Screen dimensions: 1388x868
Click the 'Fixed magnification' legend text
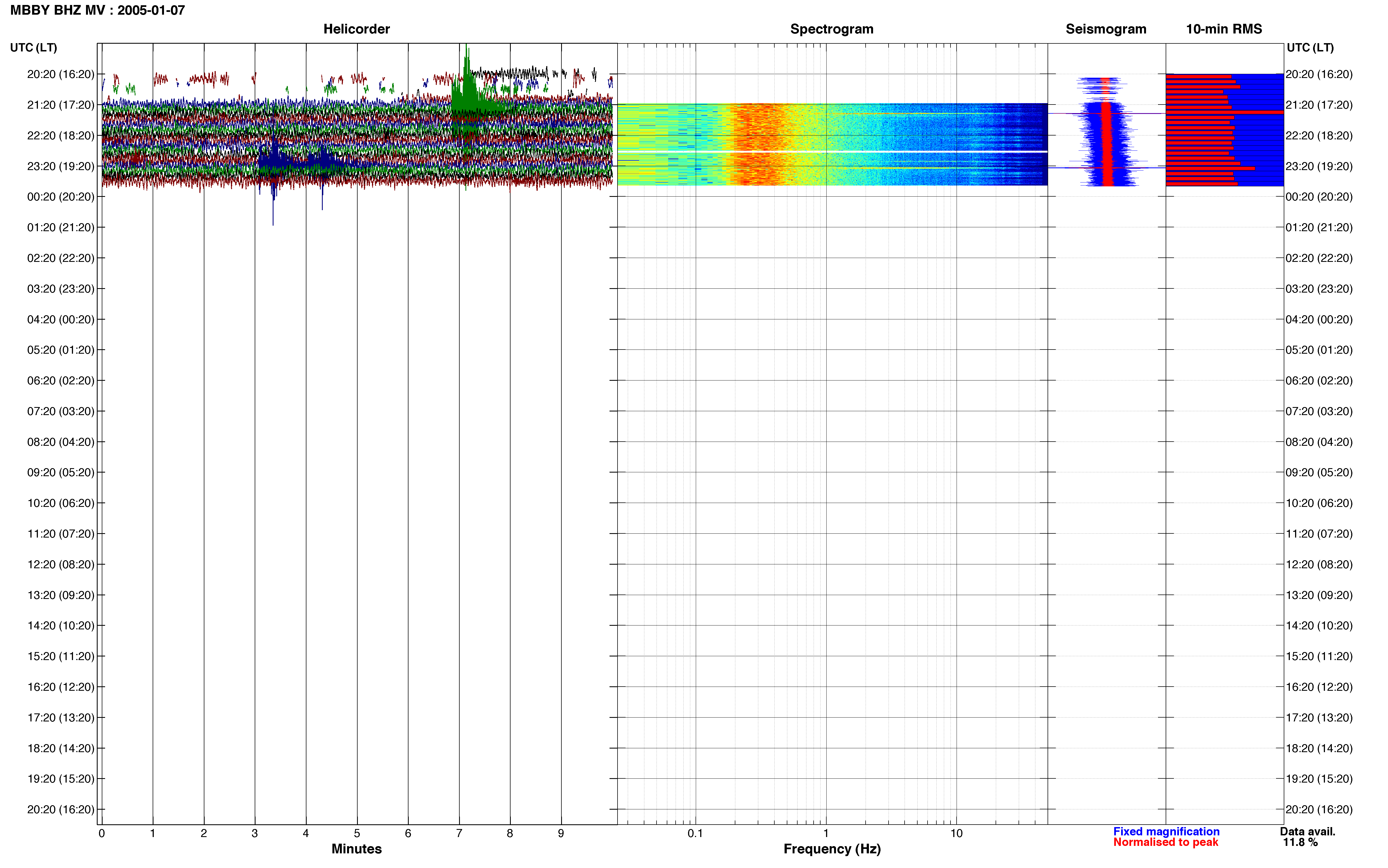1166,831
